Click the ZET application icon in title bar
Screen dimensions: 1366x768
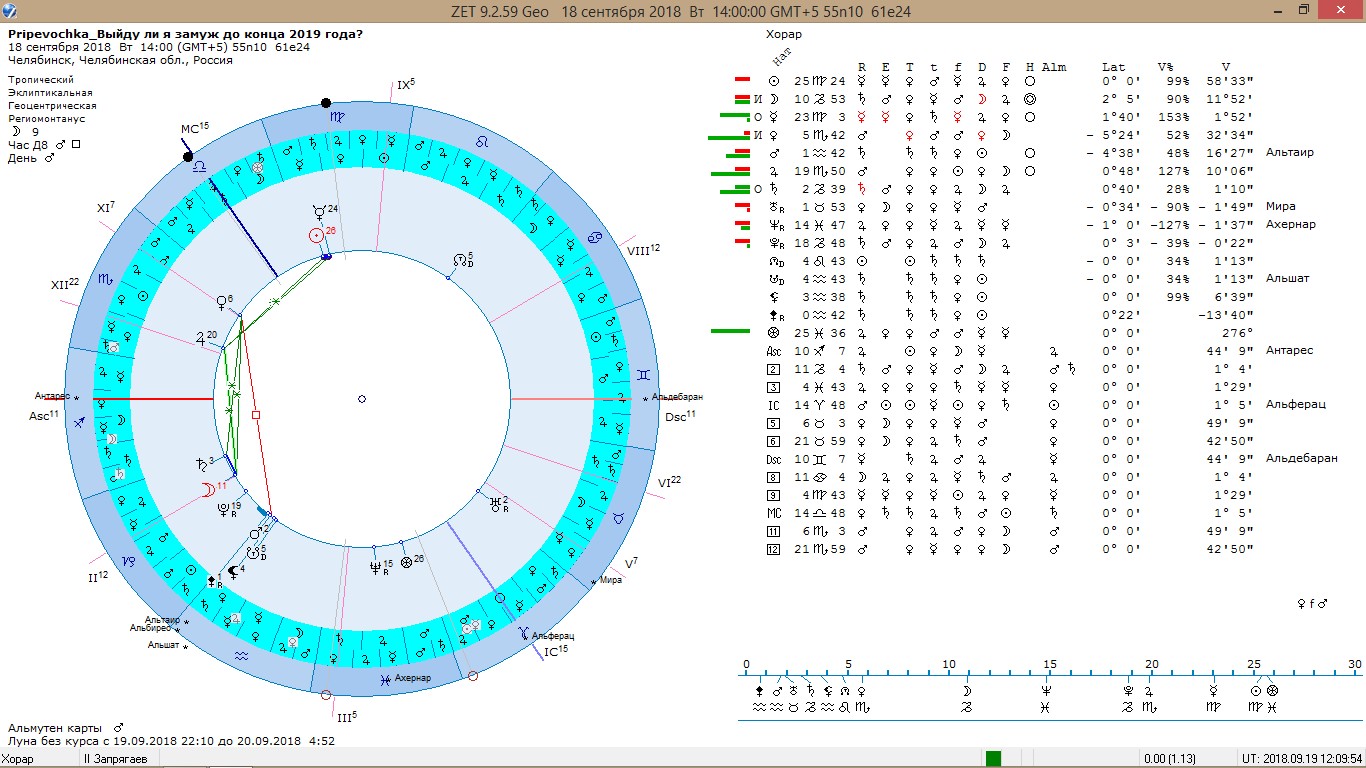(9, 10)
